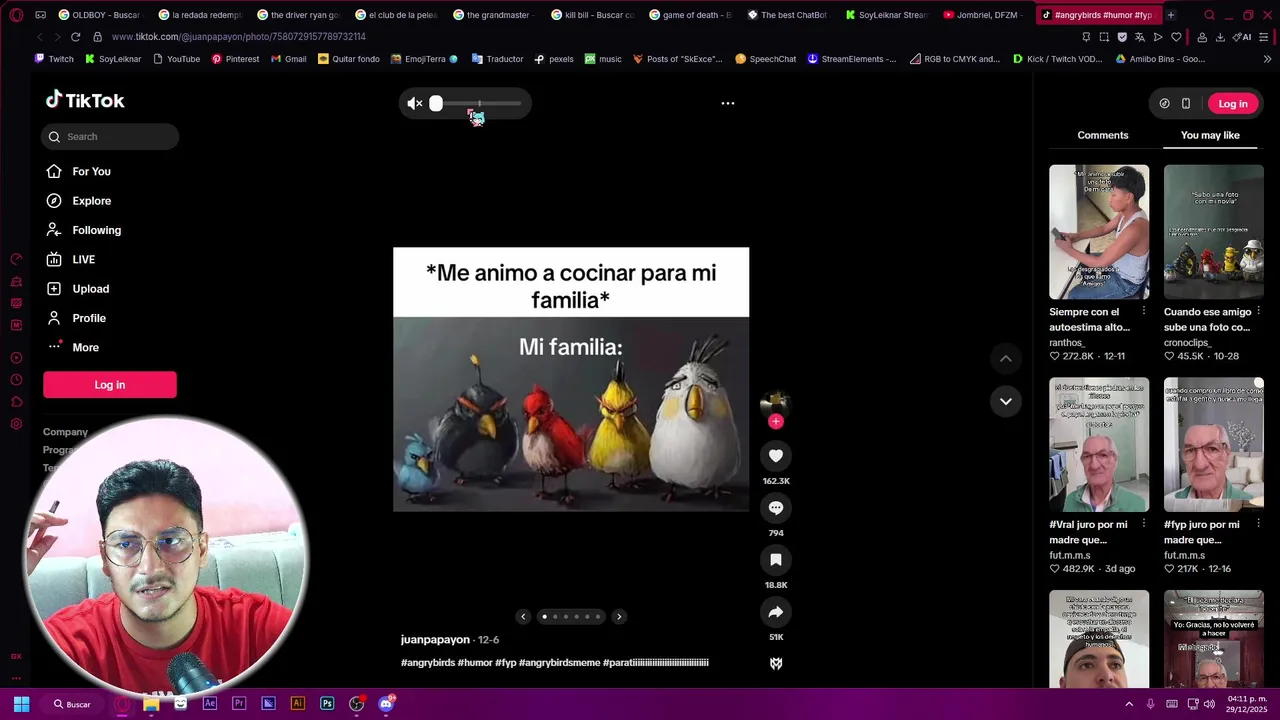This screenshot has height=720, width=1280.
Task: Open a new browser tab with the plus
Action: point(1170,15)
